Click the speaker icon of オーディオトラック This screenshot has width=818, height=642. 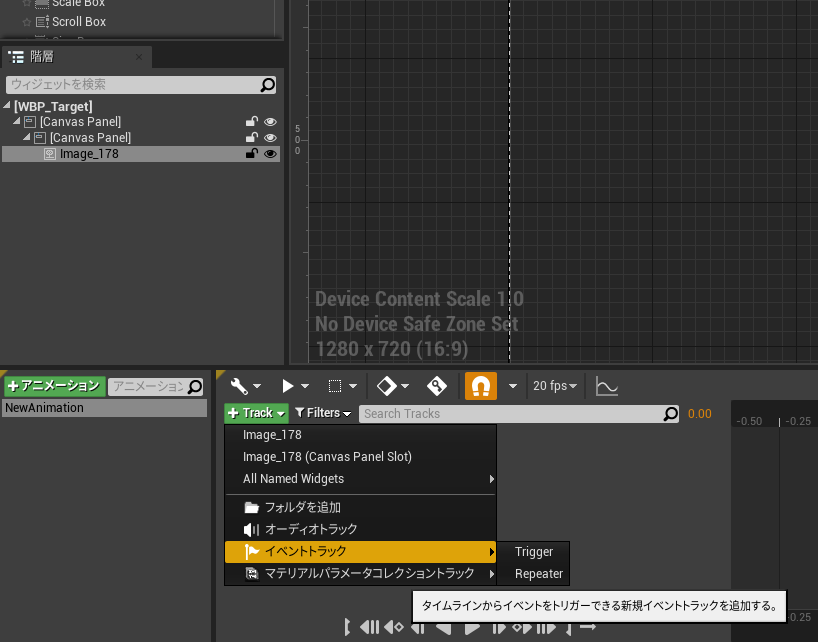click(251, 530)
